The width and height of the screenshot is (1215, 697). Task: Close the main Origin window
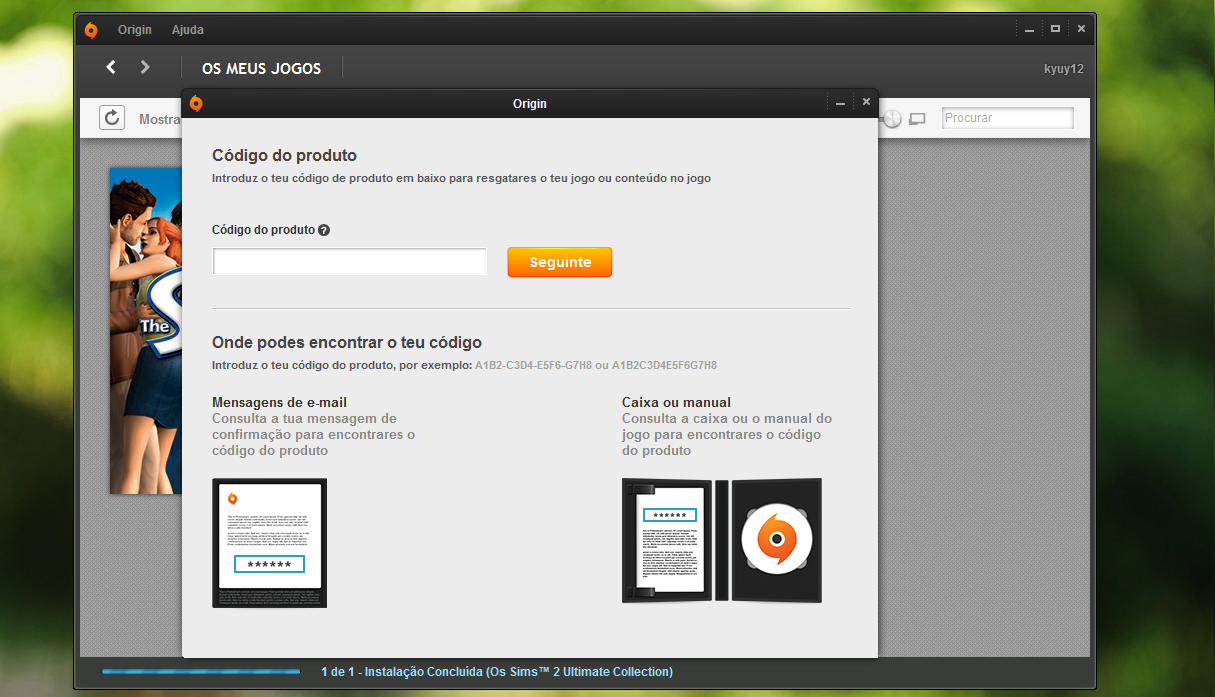pos(1081,30)
